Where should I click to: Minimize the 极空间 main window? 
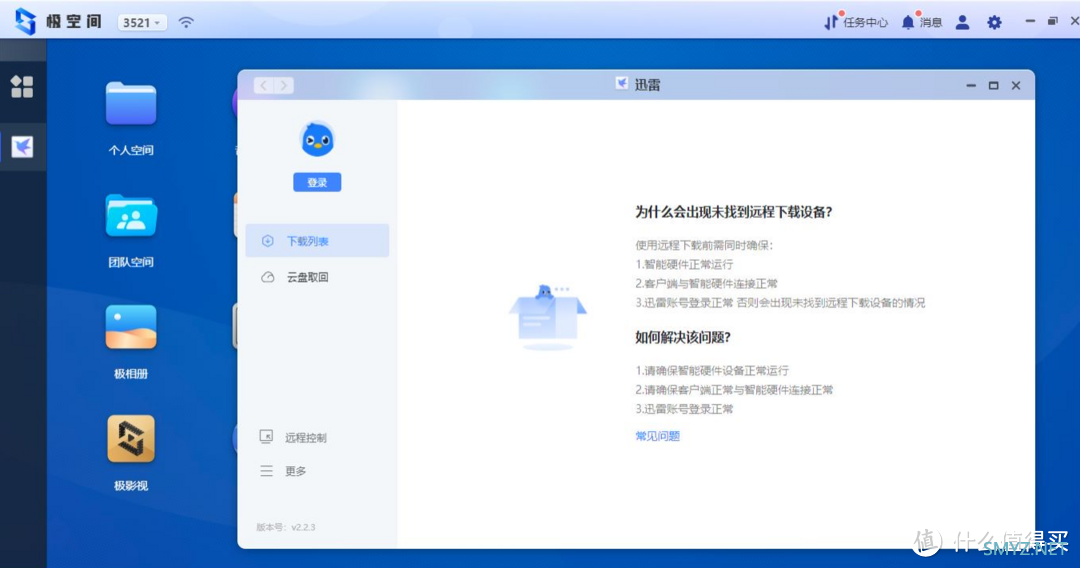point(1030,21)
